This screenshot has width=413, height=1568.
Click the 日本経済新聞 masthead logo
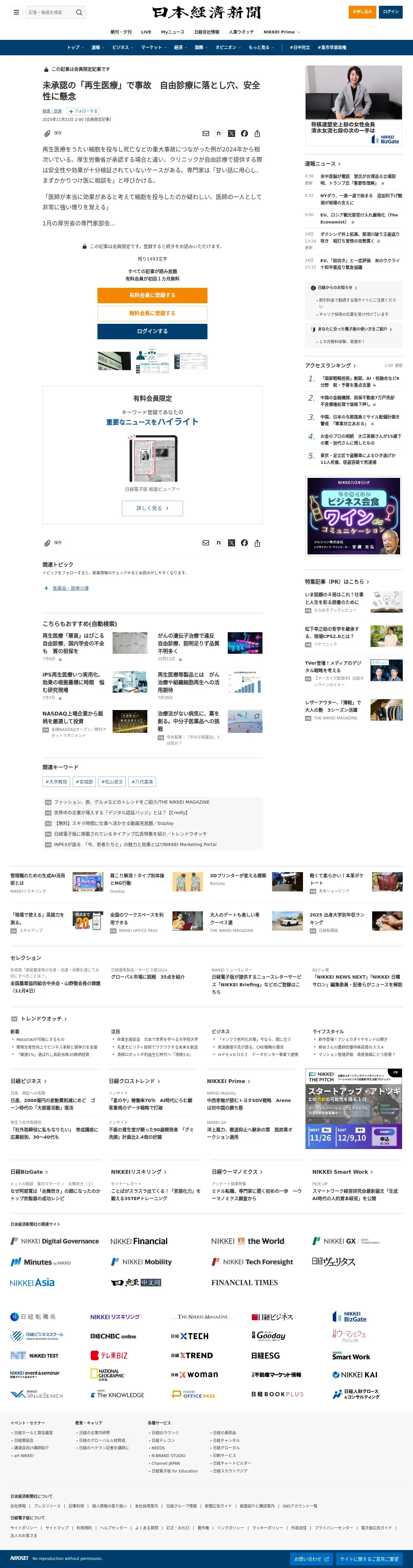(x=206, y=12)
